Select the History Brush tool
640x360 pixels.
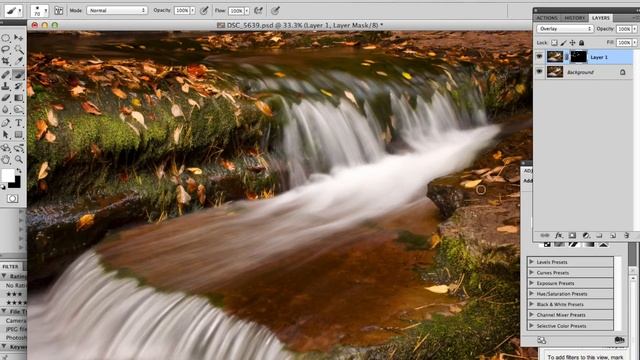(19, 86)
